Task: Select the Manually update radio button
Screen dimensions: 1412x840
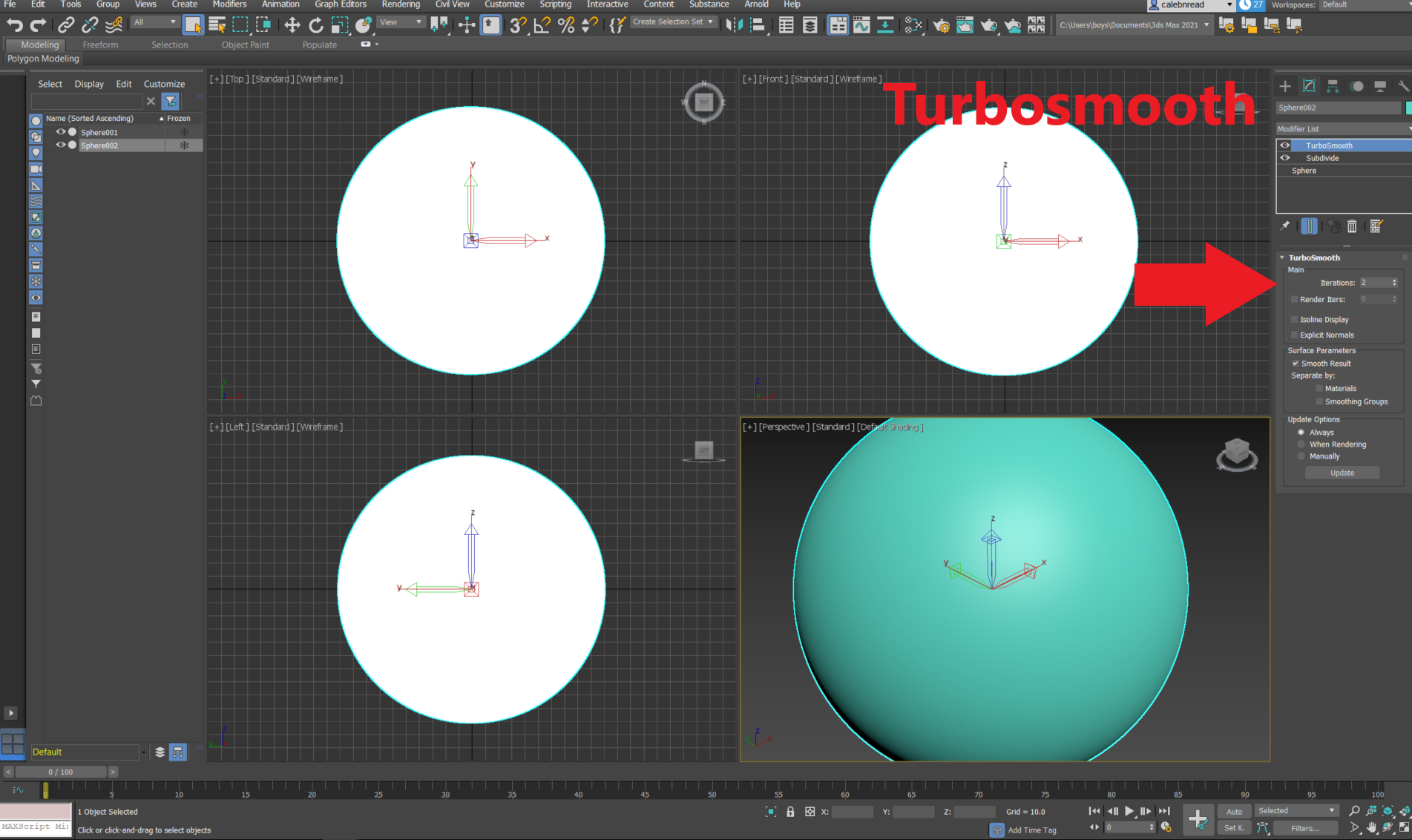Action: point(1301,456)
